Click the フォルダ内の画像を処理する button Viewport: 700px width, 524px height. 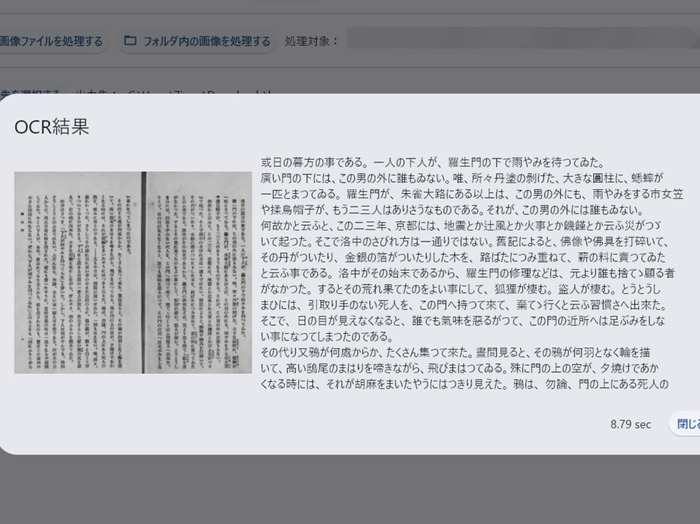(x=197, y=42)
